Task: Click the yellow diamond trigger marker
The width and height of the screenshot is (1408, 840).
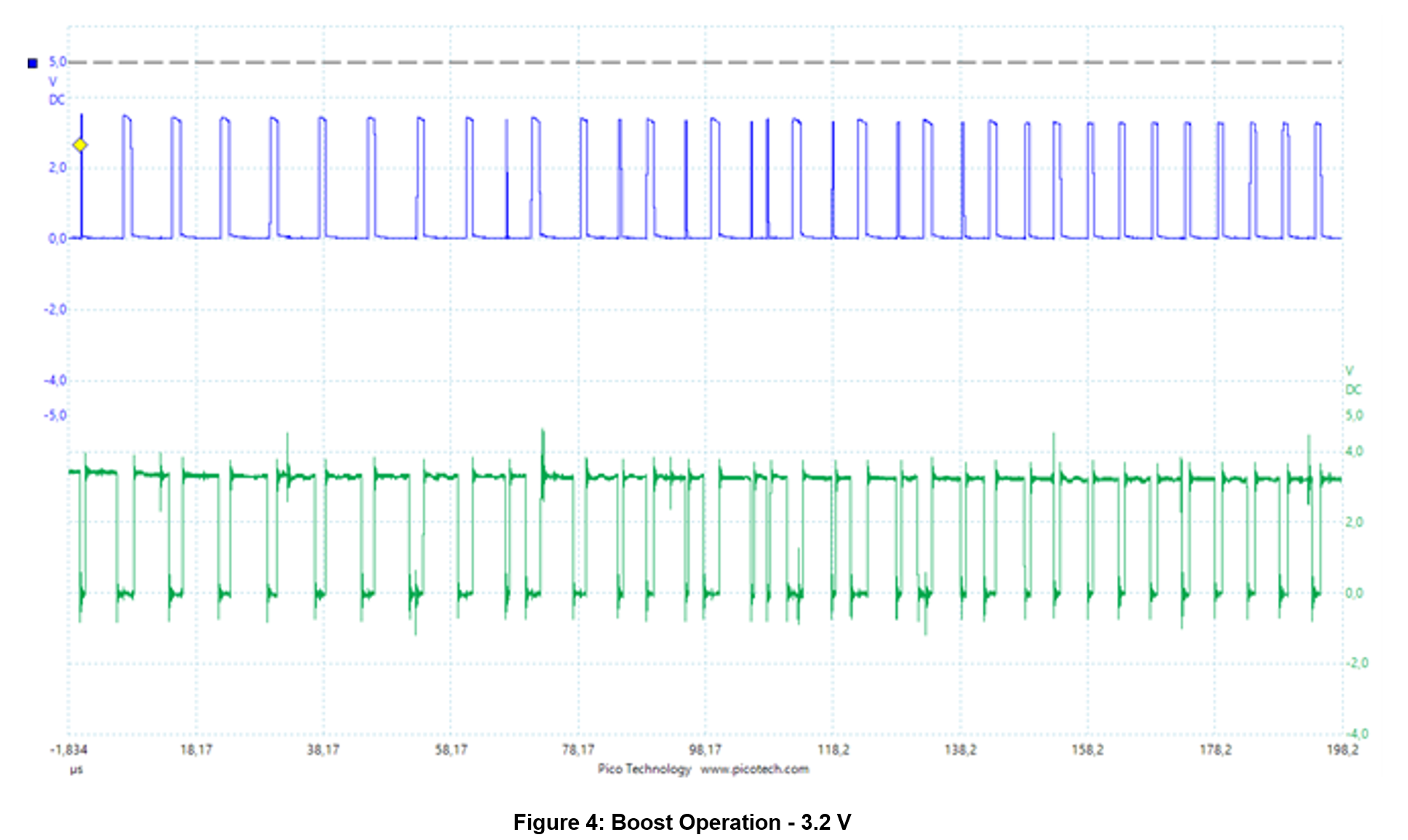Action: tap(80, 145)
